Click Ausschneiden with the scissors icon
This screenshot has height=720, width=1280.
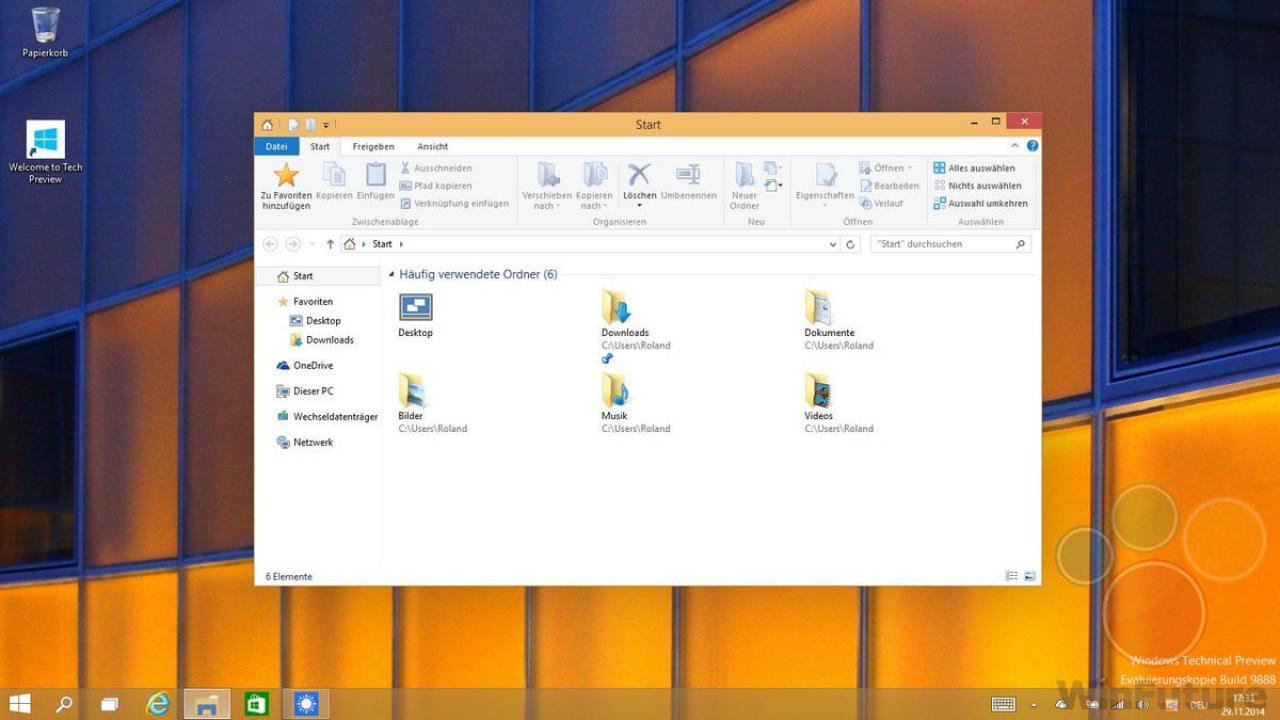tap(436, 168)
